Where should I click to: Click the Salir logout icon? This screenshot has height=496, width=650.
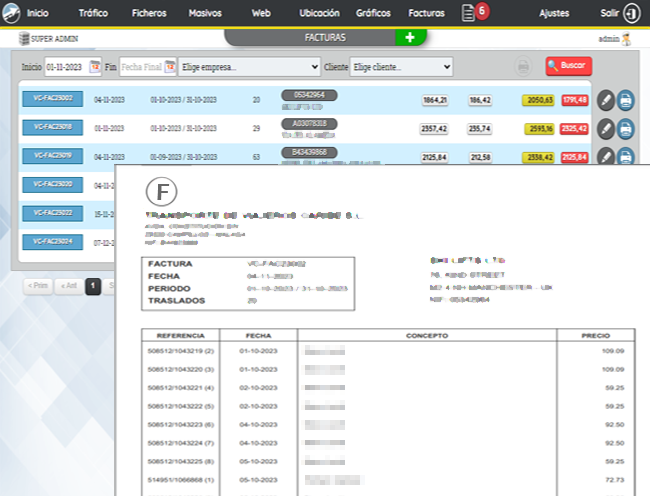point(632,14)
